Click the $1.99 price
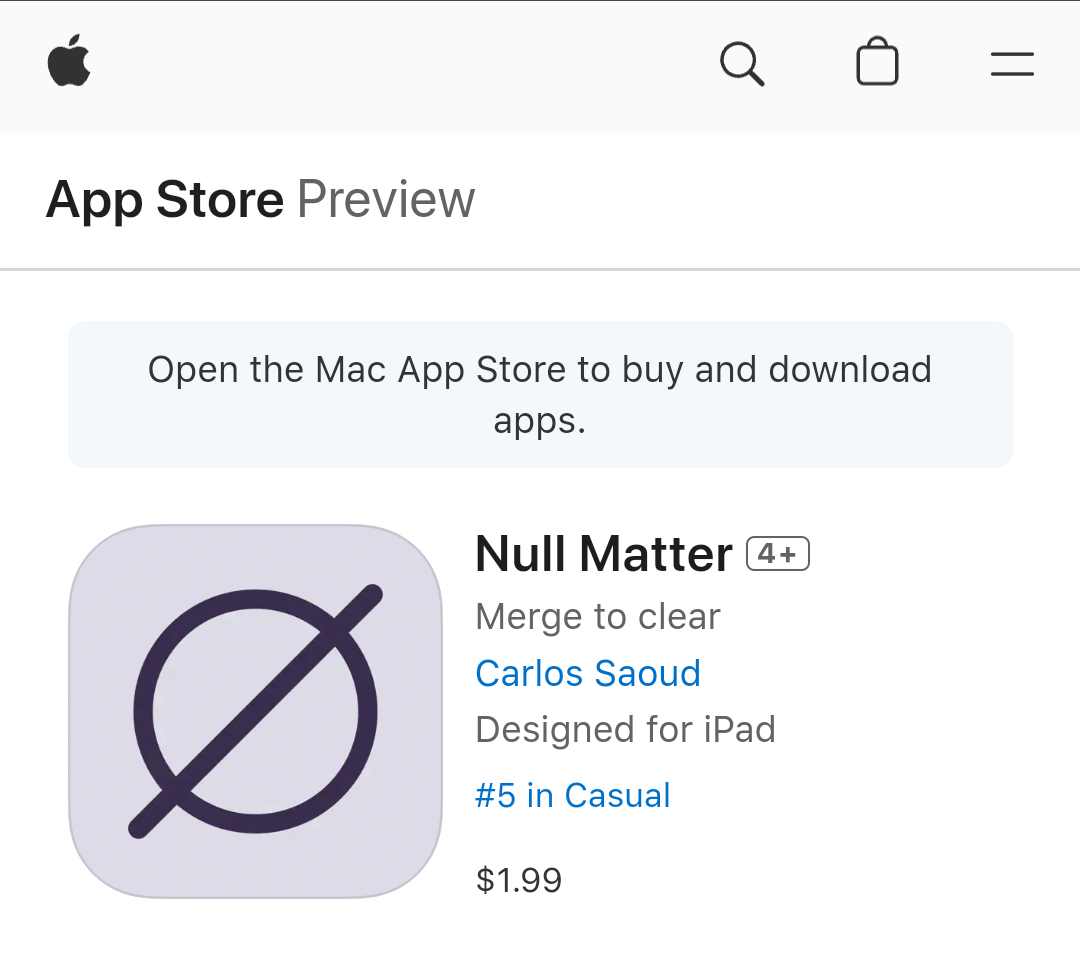This screenshot has height=964, width=1080. (x=519, y=880)
